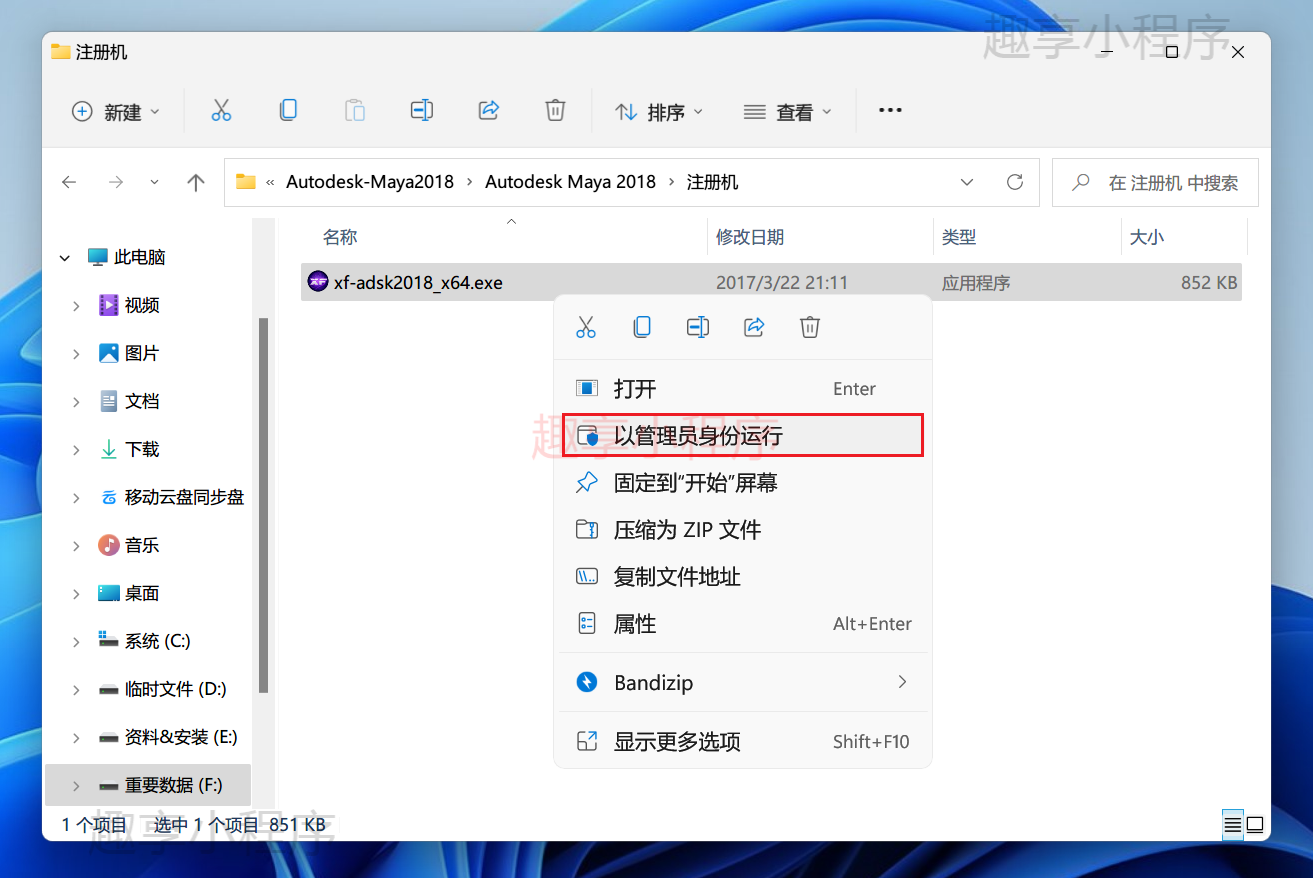Click the search magnifier icon

point(1080,182)
